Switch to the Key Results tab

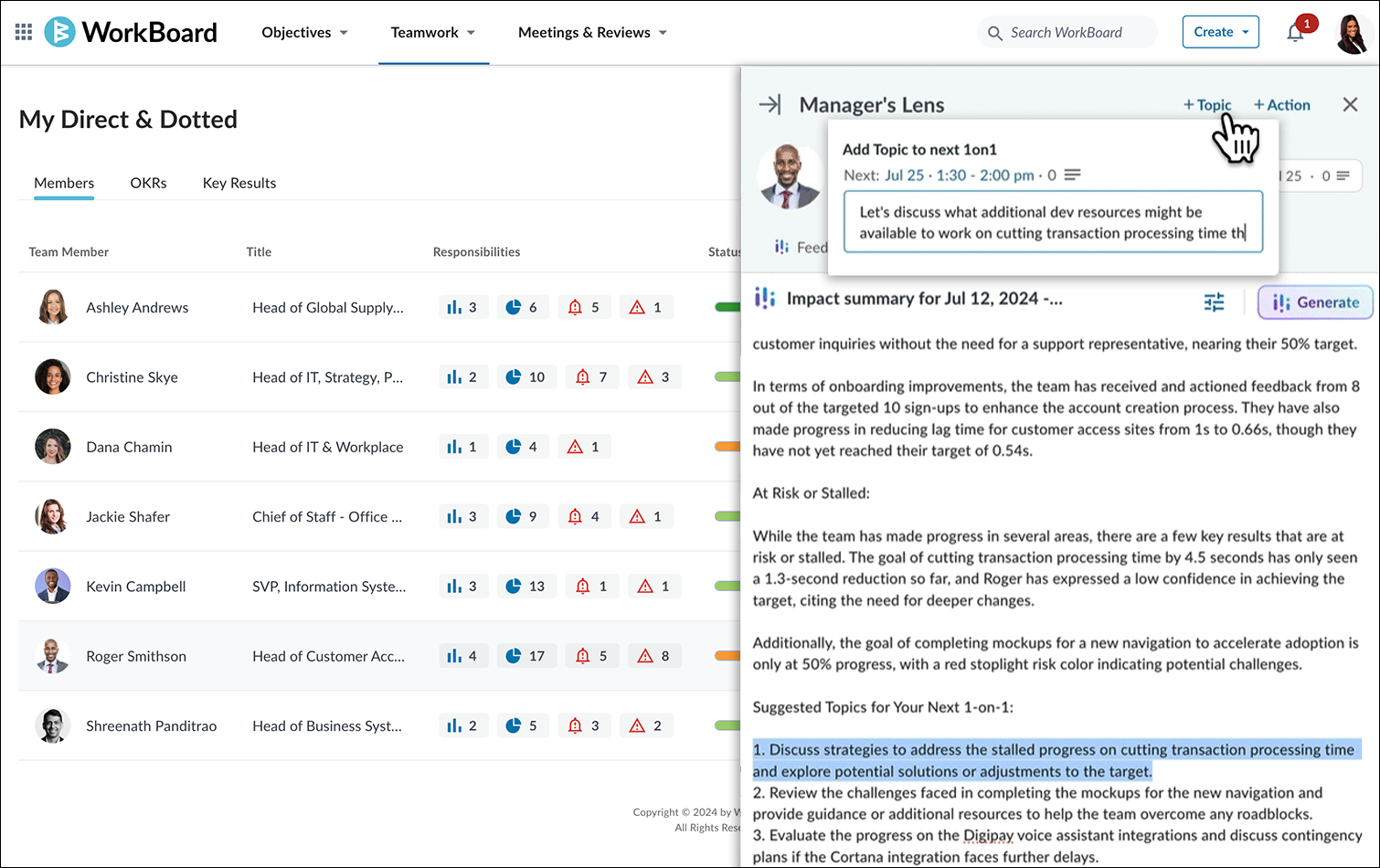[x=239, y=183]
